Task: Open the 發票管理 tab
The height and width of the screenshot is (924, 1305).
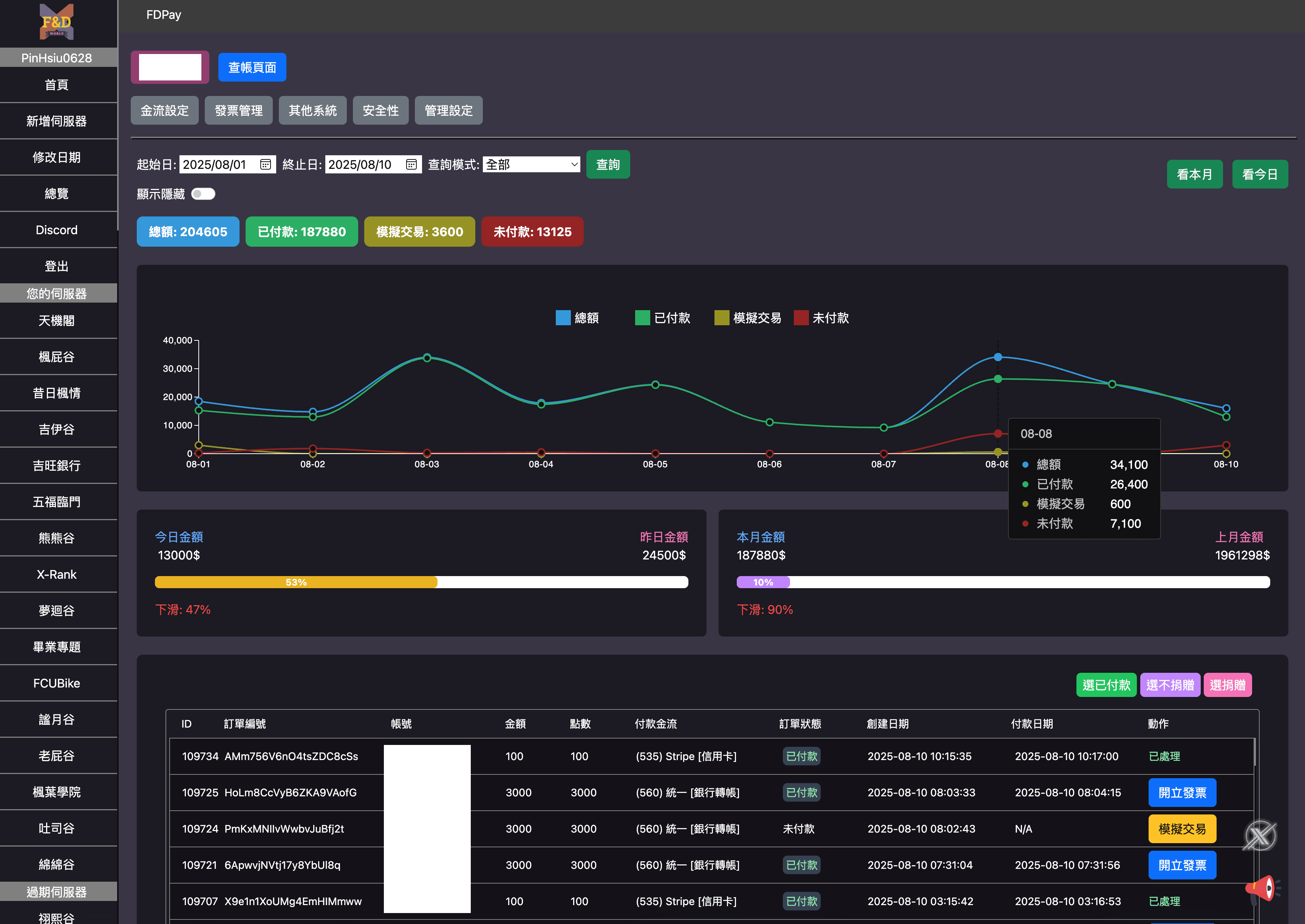Action: [x=238, y=110]
